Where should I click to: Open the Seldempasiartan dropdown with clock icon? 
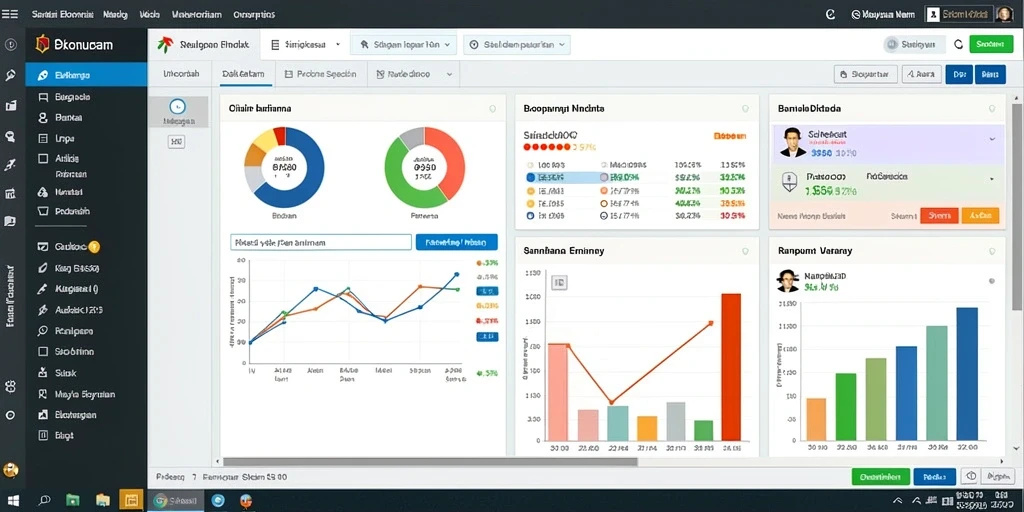pos(517,44)
